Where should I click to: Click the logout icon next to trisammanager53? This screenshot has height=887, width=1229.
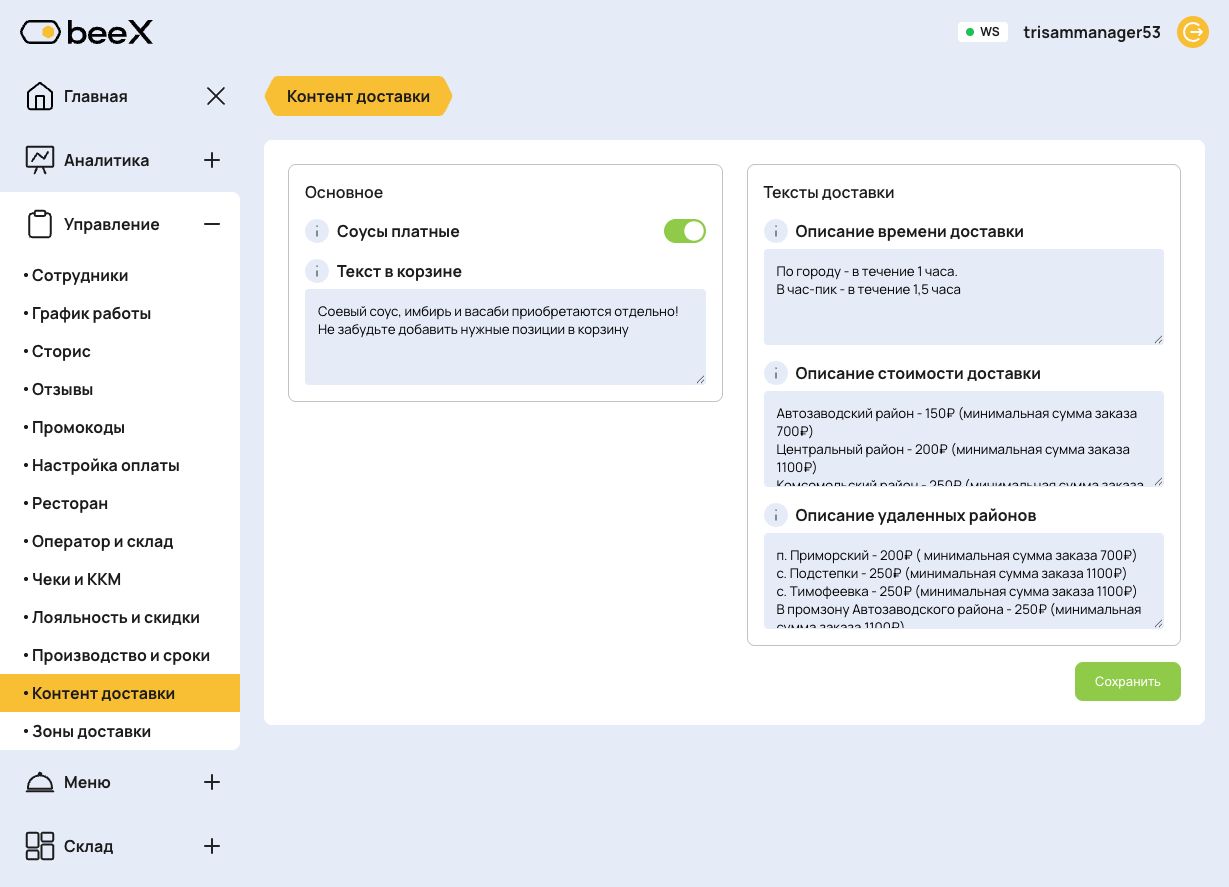(x=1193, y=32)
